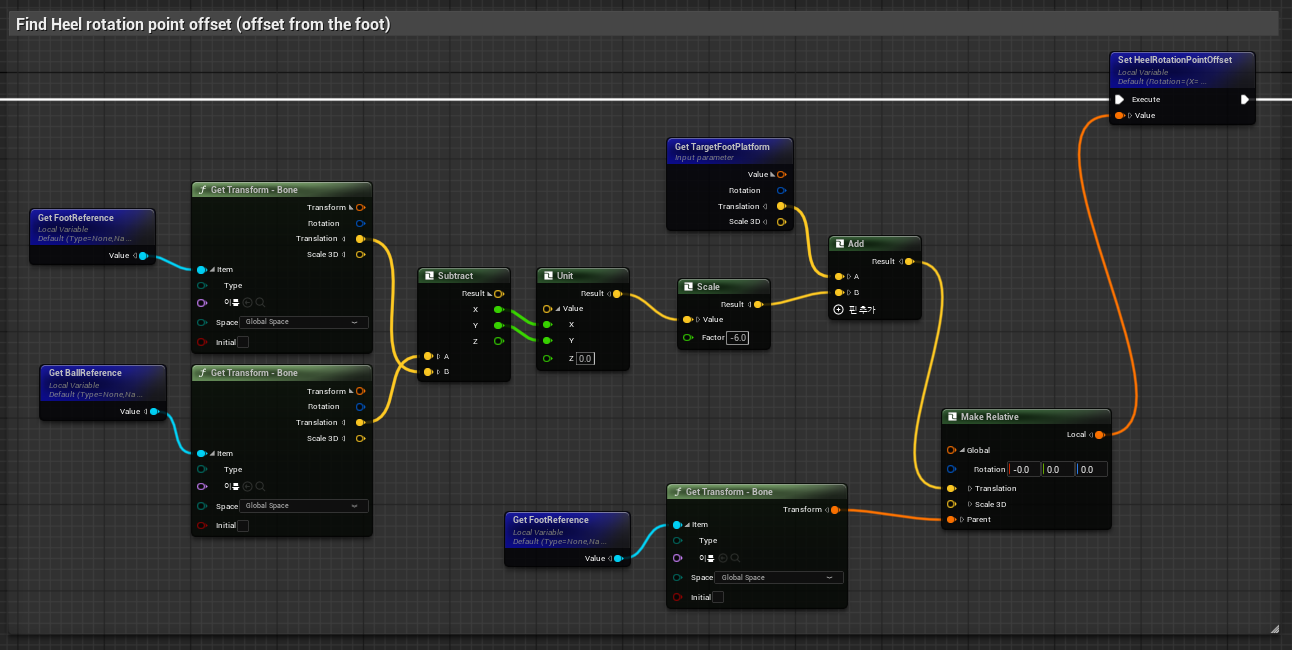Click the Subtract node header icon
Viewport: 1292px width, 650px height.
428,276
